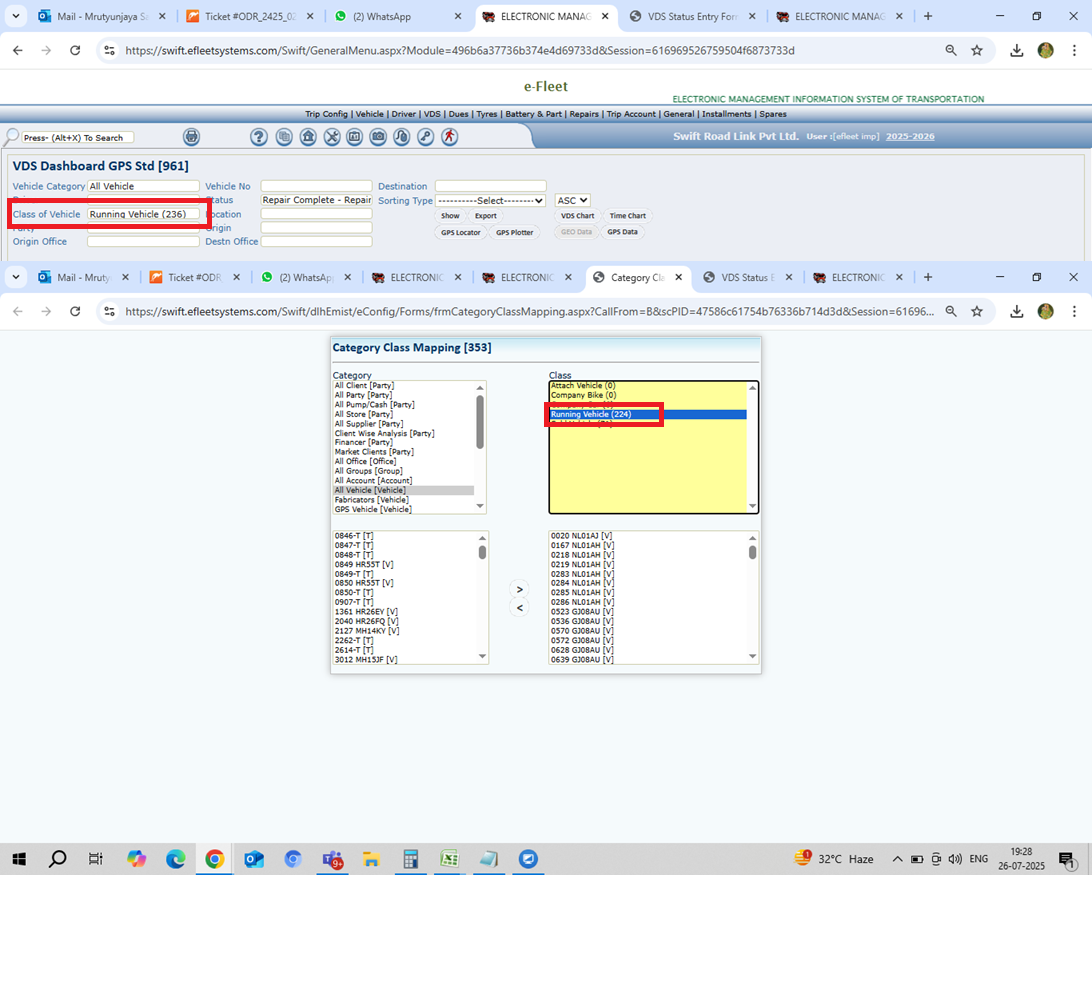Screen dimensions: 1092x987
Task: Click the home icon in e-Fleet toolbar
Action: (308, 137)
